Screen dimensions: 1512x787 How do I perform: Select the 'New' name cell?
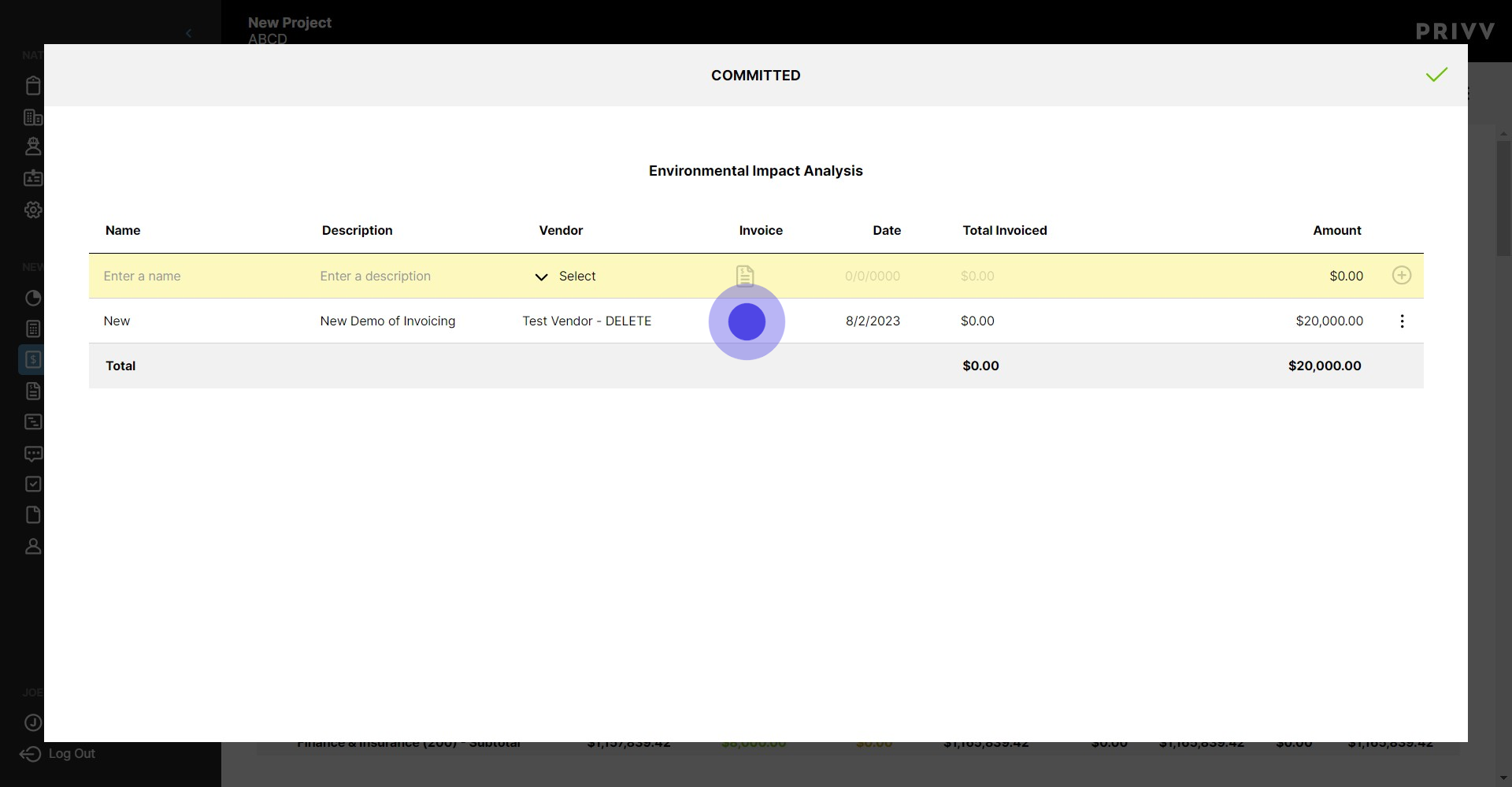[117, 321]
